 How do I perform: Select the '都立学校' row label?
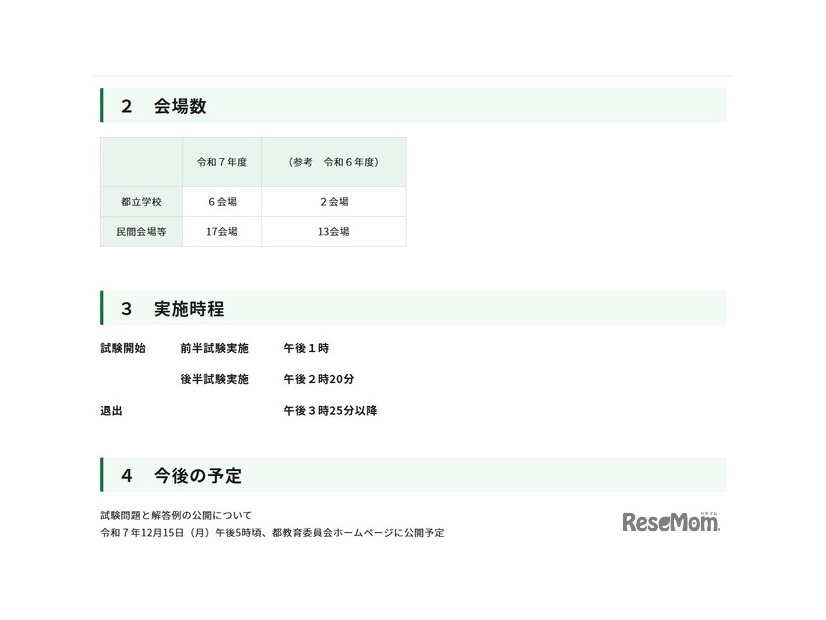coord(141,202)
